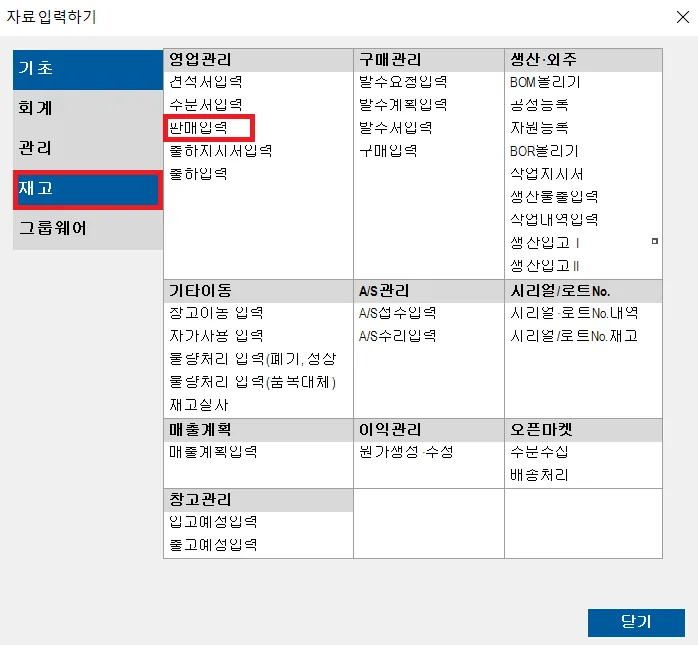Open 발주서입력 entry
Viewport: 698px width, 645px height.
[395, 128]
